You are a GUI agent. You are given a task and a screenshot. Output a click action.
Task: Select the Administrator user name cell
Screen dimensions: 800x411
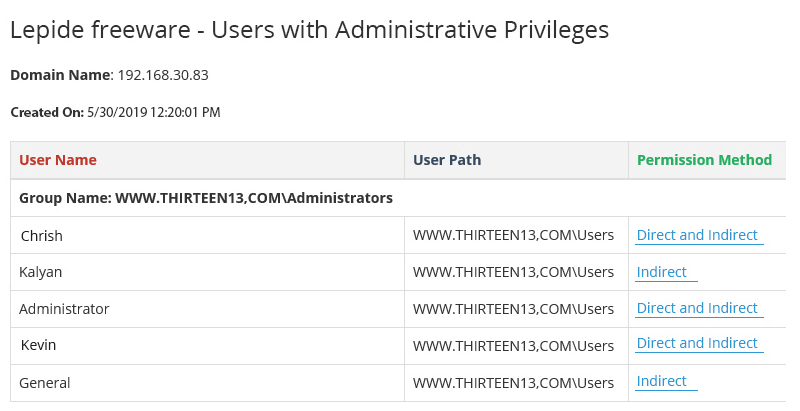(x=208, y=309)
